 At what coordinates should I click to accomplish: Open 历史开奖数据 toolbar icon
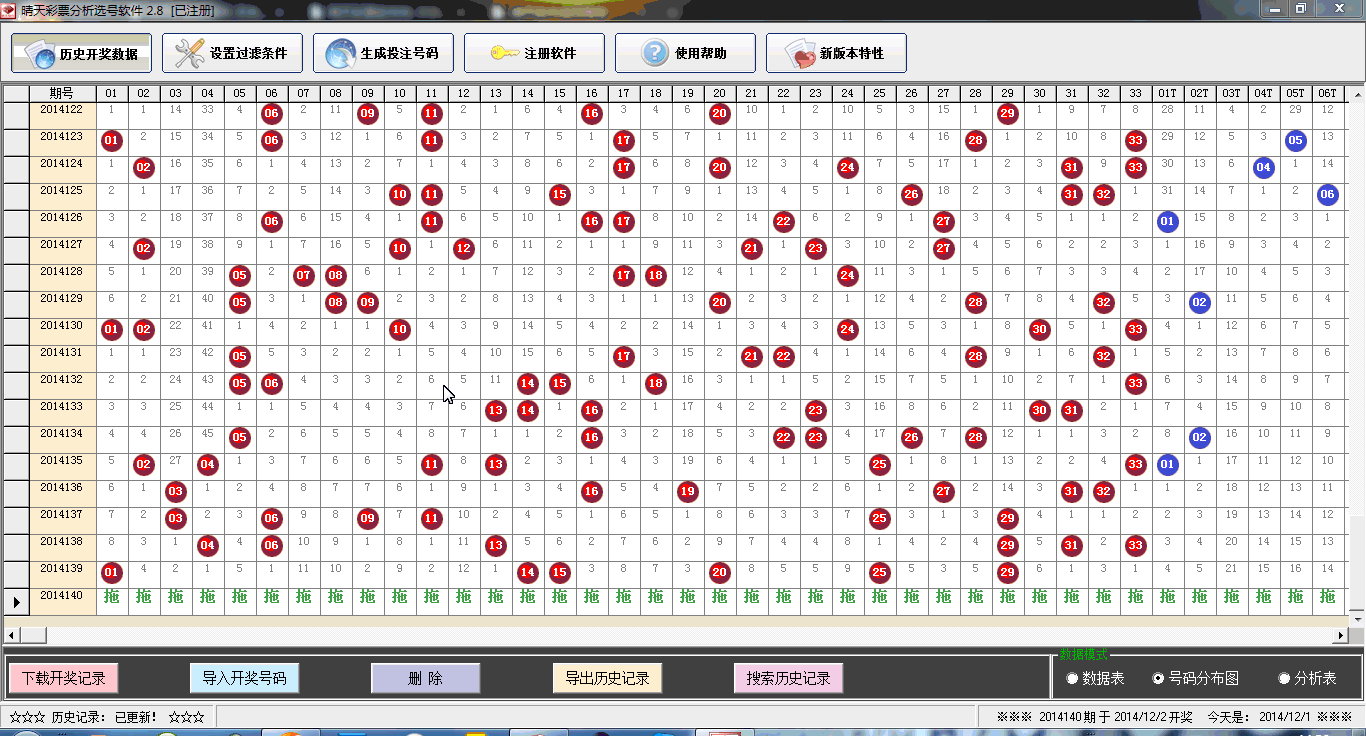[x=39, y=54]
